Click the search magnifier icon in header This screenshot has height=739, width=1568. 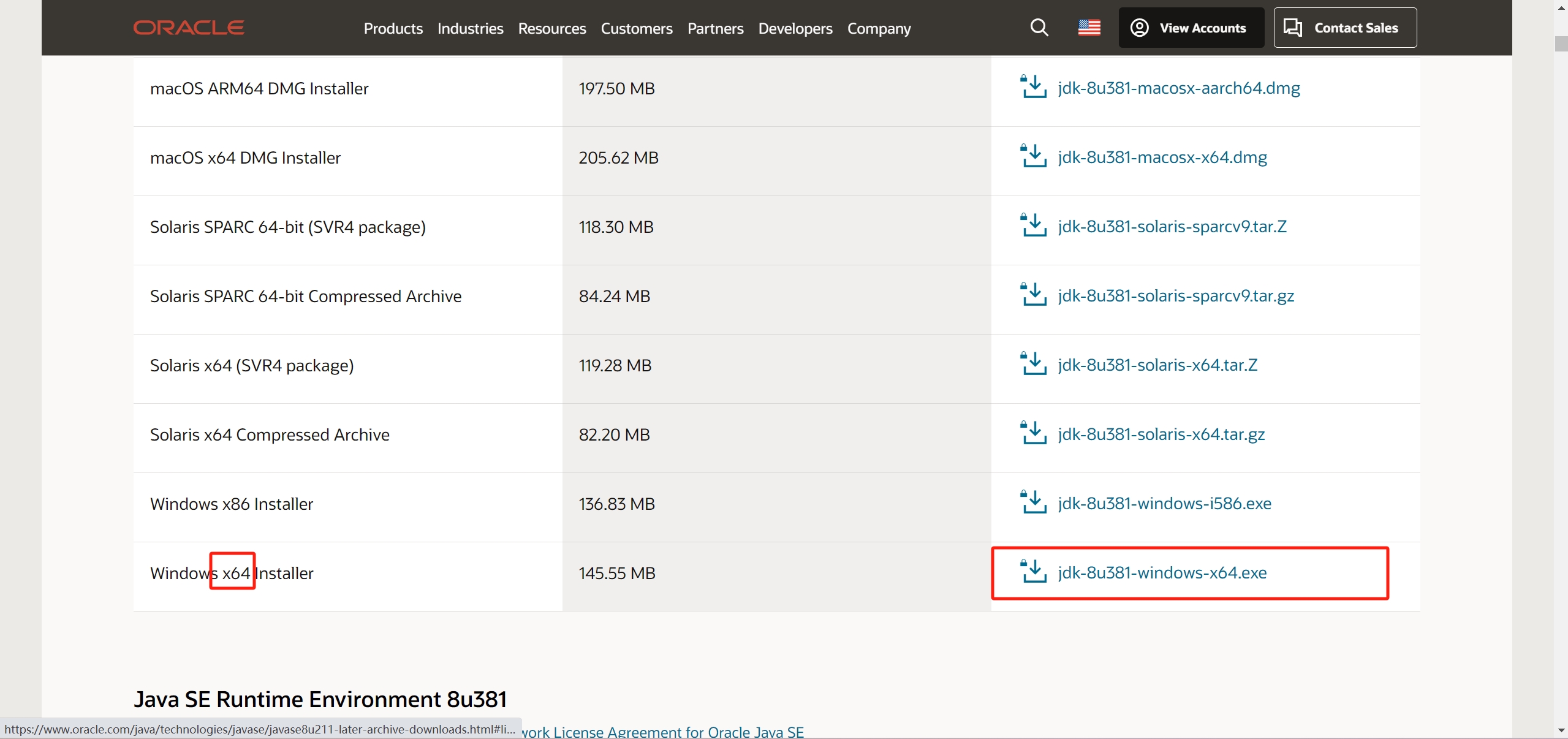pyautogui.click(x=1039, y=28)
